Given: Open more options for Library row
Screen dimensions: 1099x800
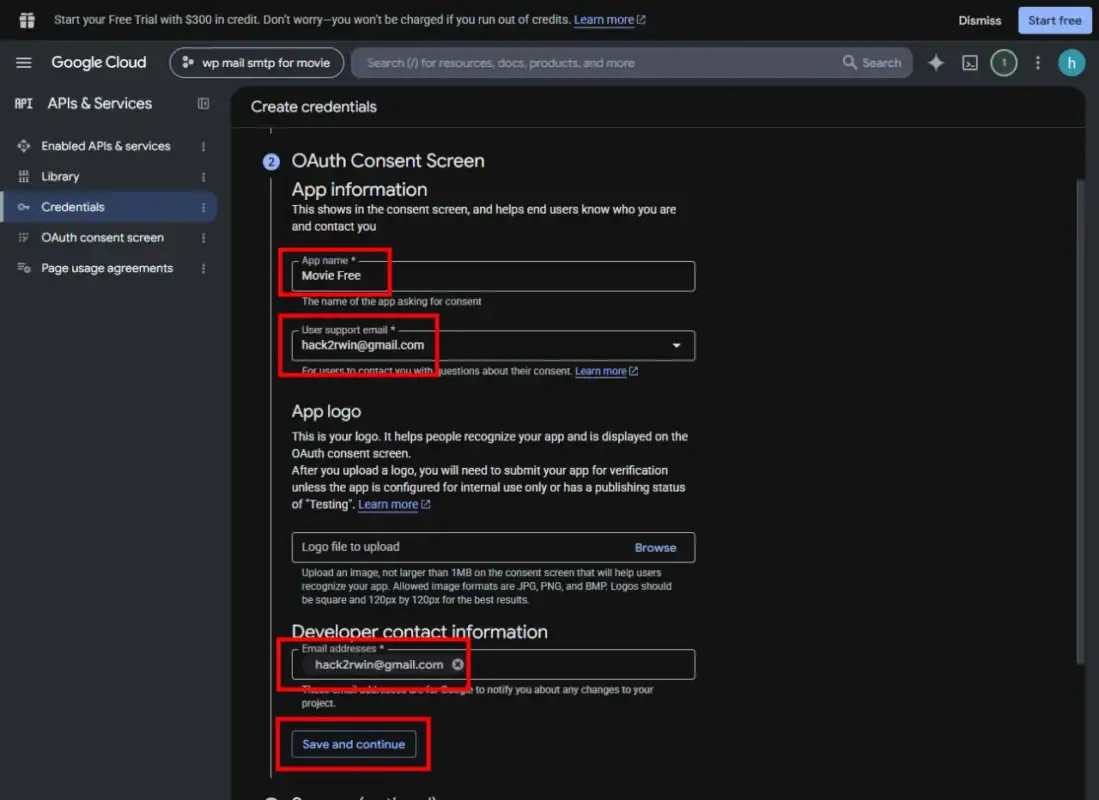Looking at the screenshot, I should click(x=203, y=177).
